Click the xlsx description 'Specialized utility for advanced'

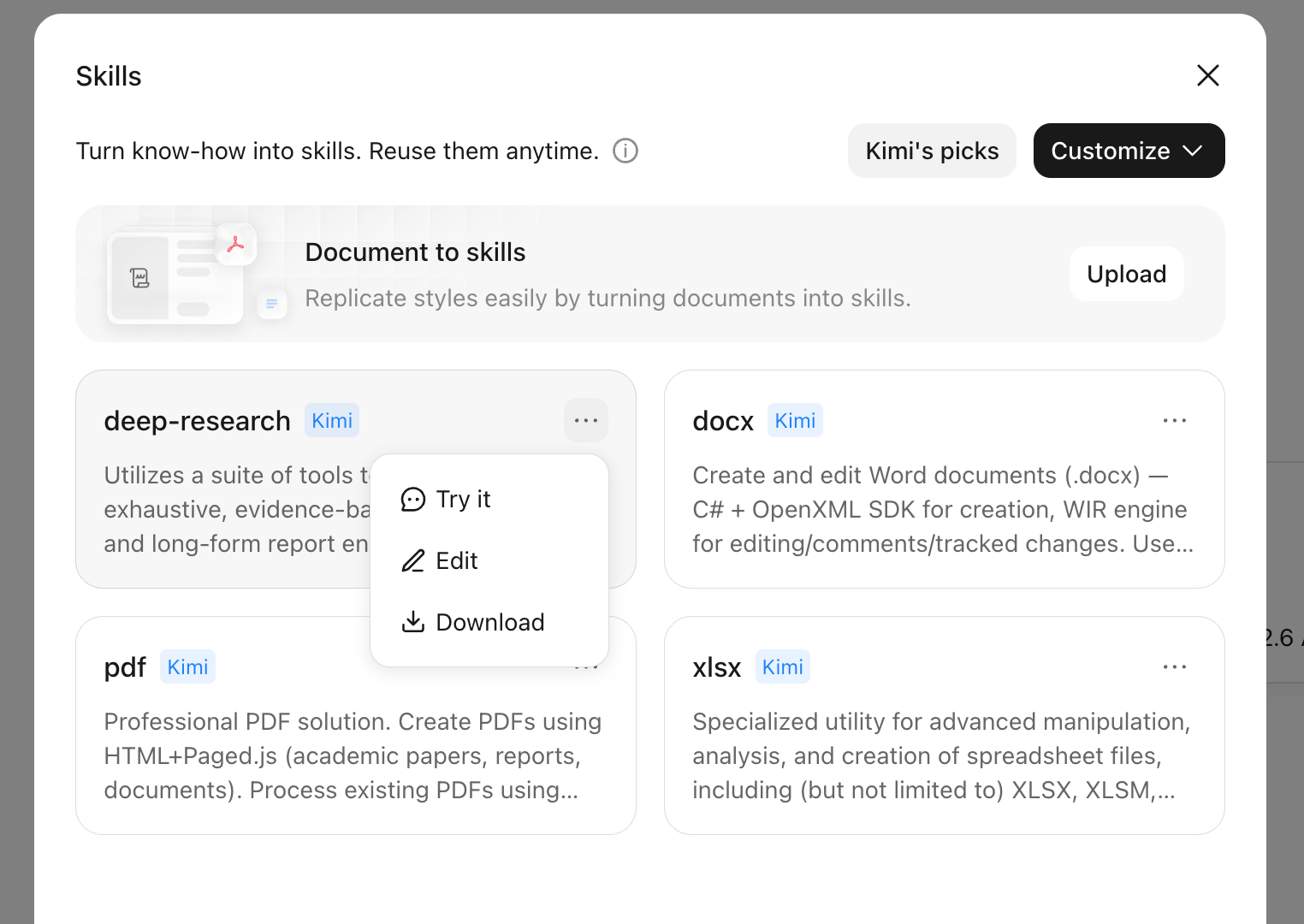pos(941,755)
